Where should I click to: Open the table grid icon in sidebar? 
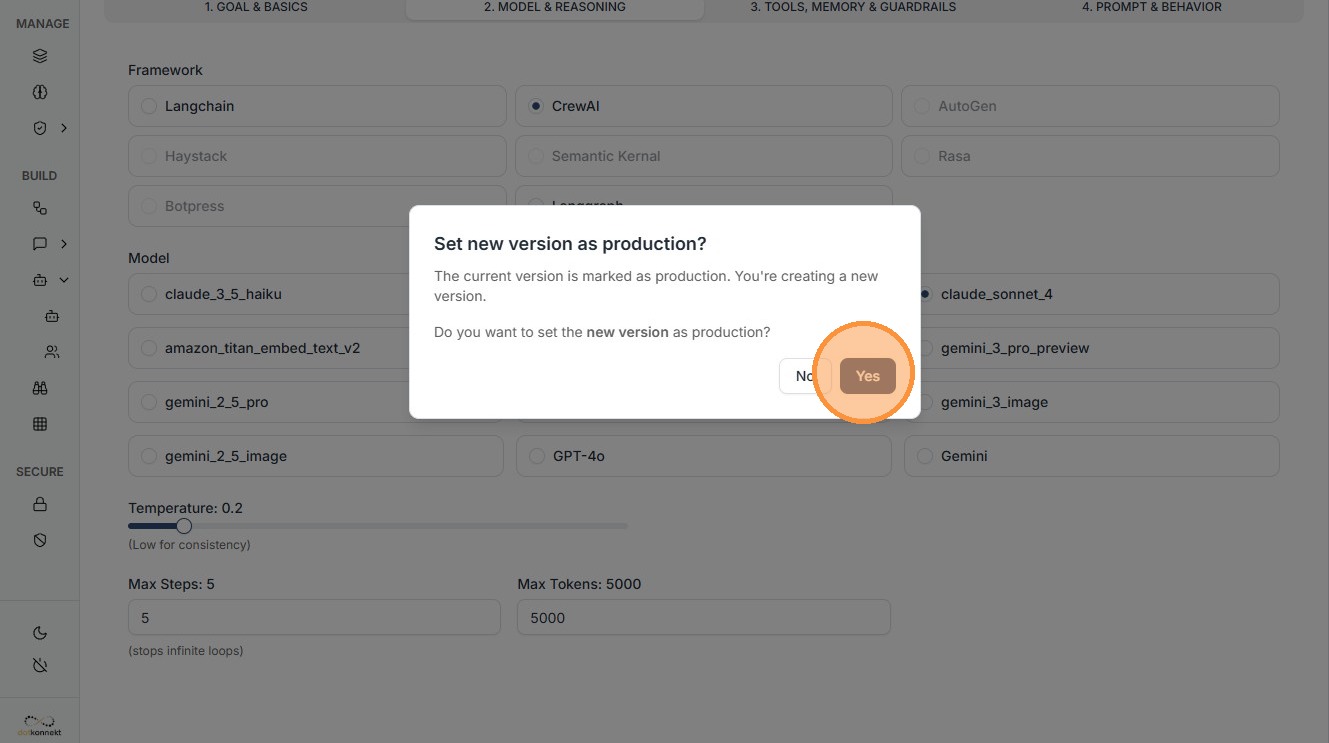(40, 424)
